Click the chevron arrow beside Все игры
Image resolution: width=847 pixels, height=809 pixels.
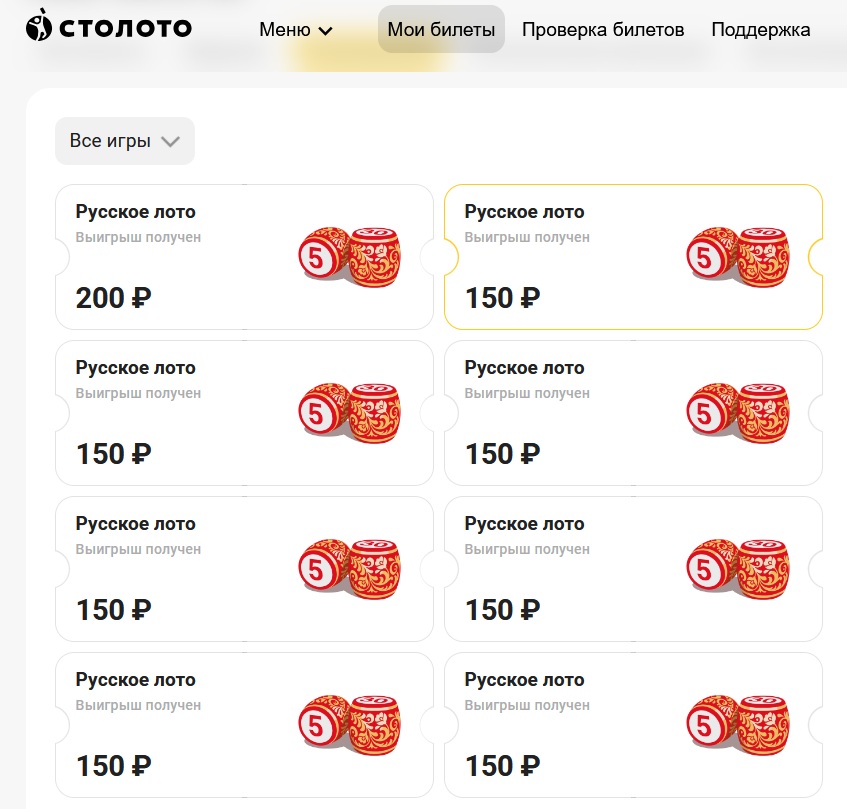(x=170, y=142)
